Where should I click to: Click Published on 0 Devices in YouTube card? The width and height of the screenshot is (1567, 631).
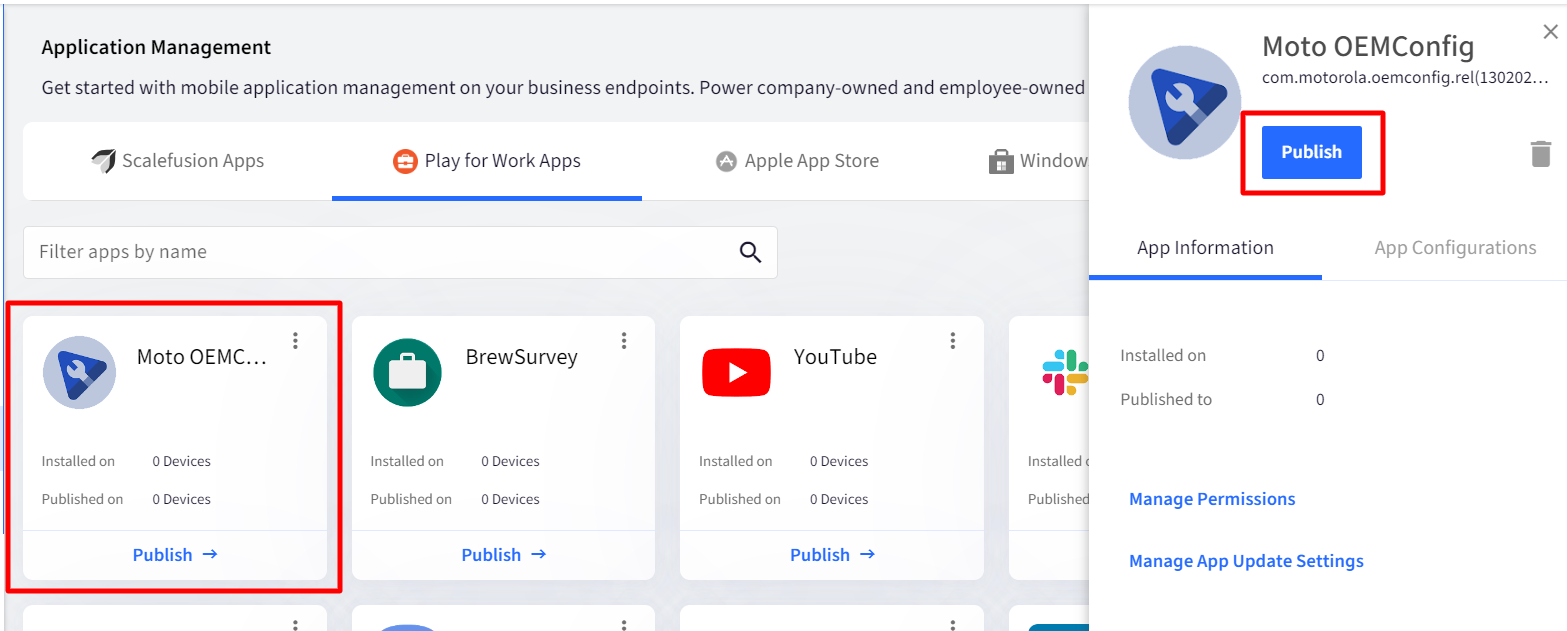784,500
